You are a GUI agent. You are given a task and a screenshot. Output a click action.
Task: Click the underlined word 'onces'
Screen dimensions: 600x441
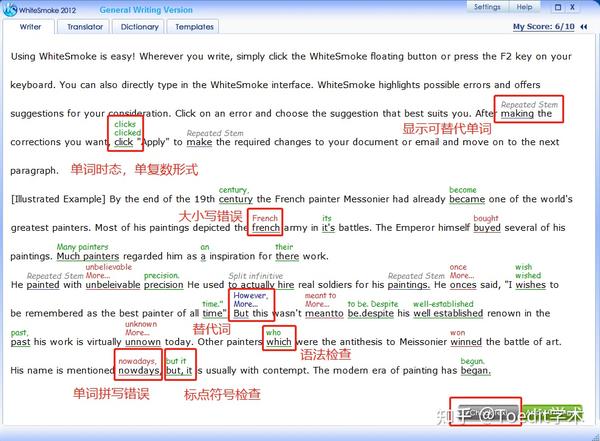[463, 285]
